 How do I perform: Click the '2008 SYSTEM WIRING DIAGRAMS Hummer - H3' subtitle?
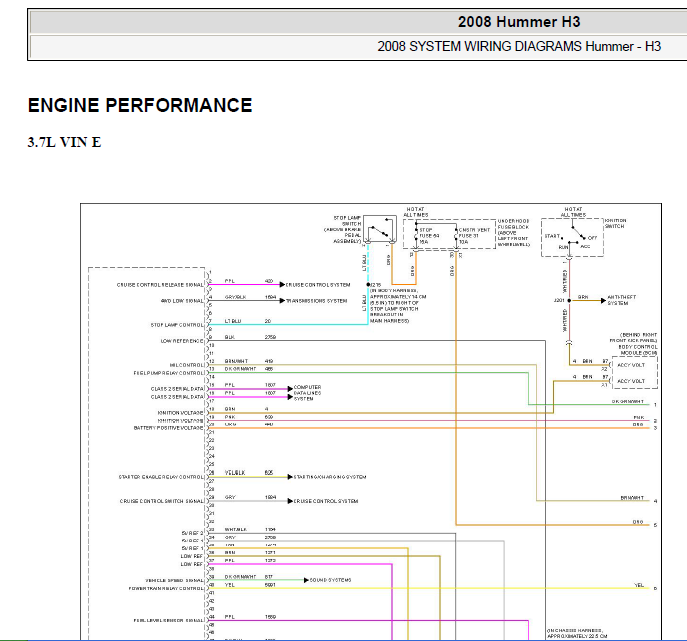[519, 46]
